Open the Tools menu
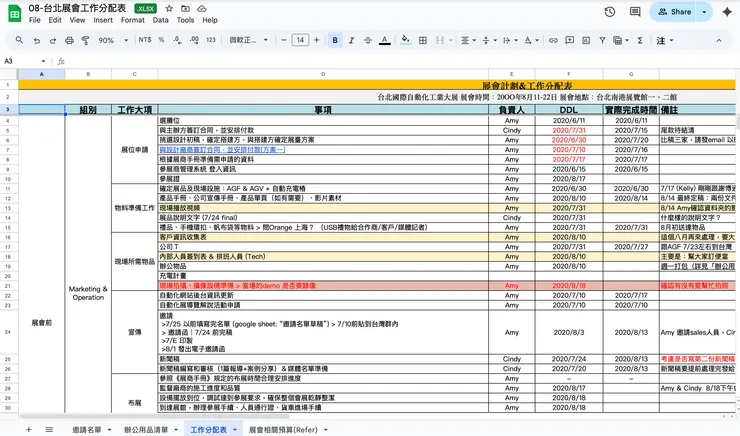The image size is (740, 436). (x=185, y=20)
